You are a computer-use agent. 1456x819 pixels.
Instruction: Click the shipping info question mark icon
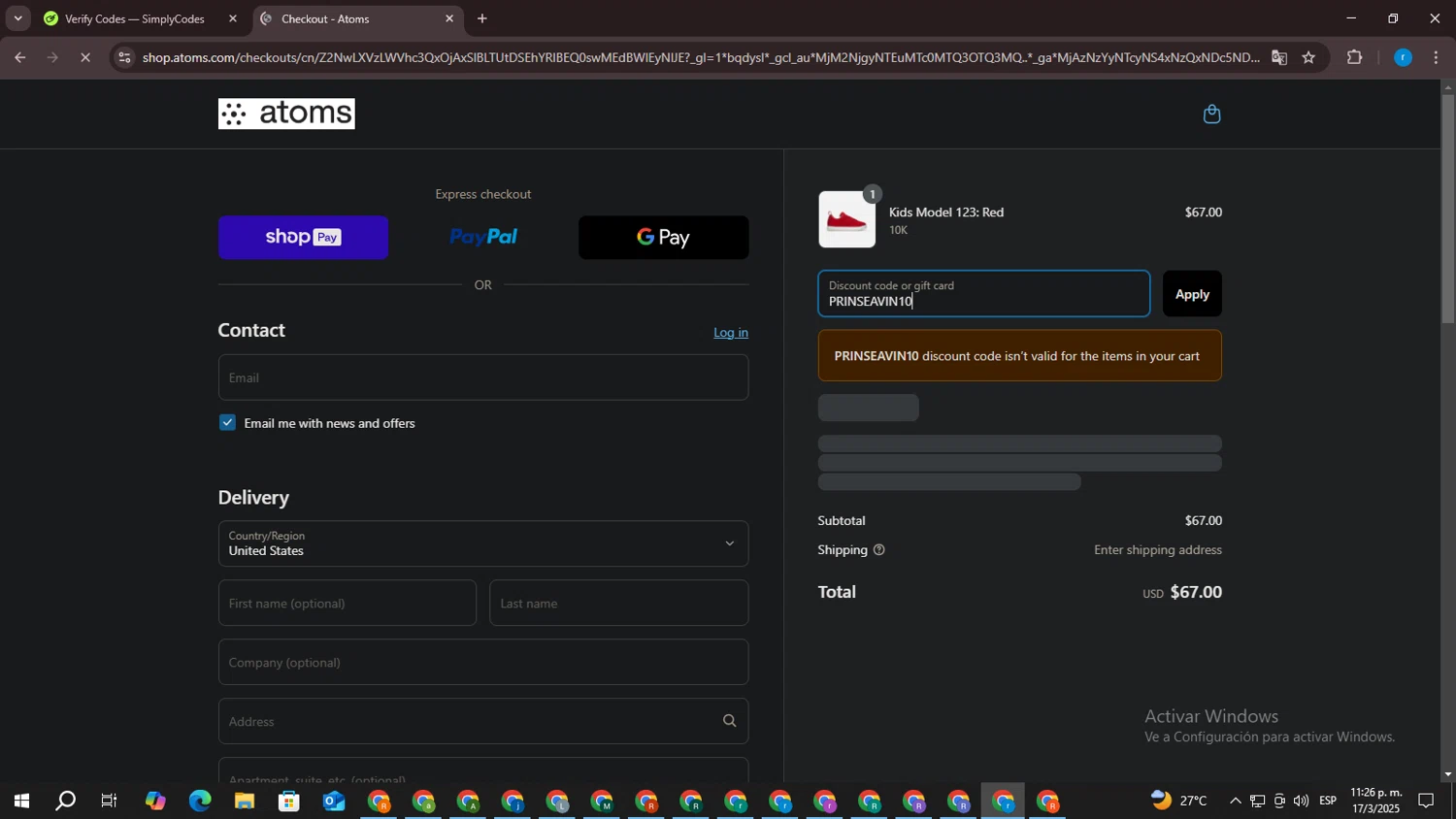click(x=879, y=550)
